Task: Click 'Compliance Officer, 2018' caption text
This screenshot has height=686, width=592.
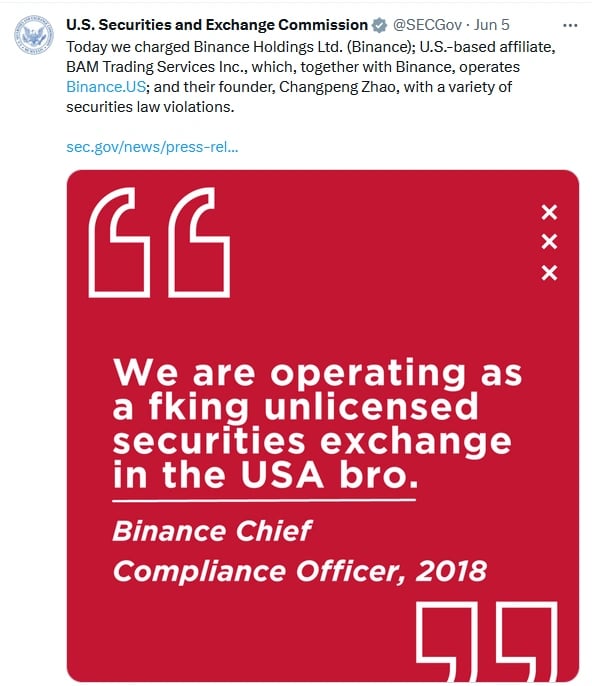Action: (x=300, y=571)
